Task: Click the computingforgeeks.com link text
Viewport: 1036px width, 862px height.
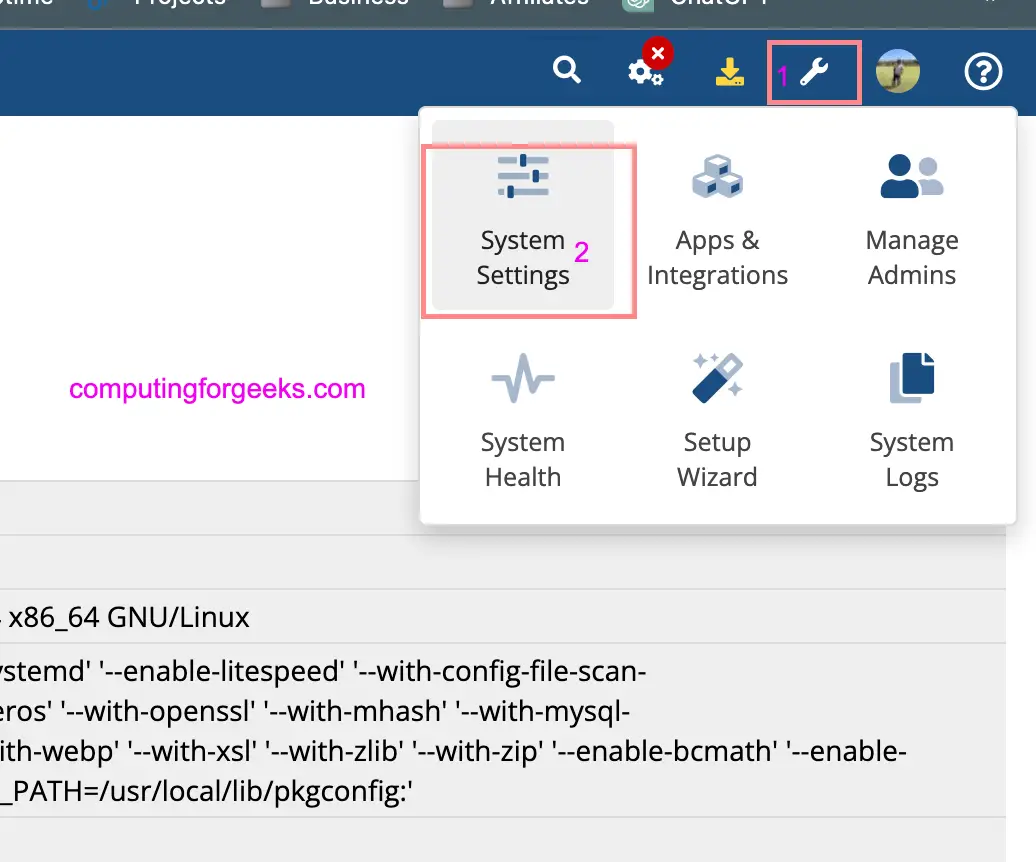Action: pos(216,389)
